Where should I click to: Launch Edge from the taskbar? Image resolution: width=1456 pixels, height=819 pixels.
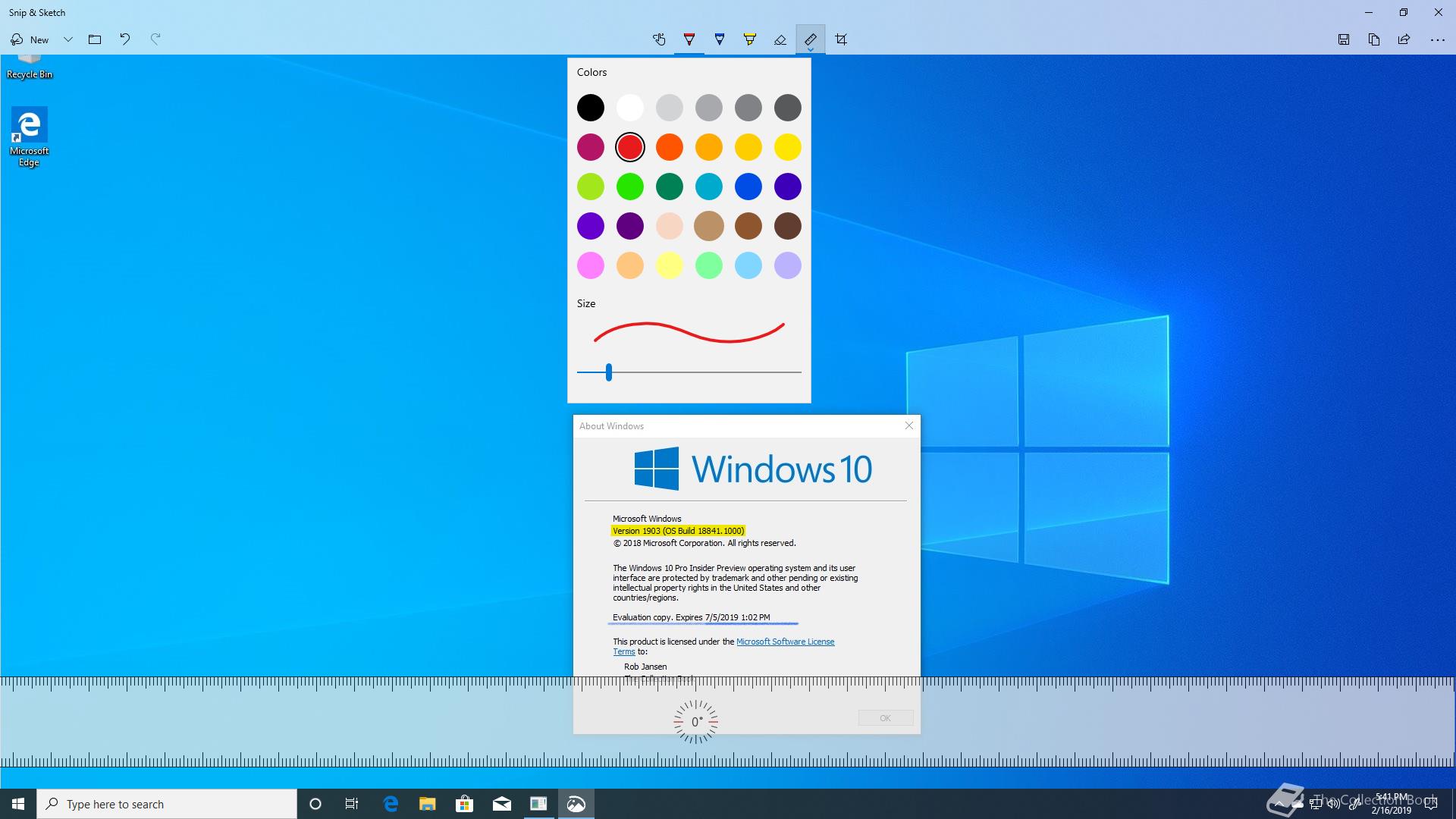(391, 804)
